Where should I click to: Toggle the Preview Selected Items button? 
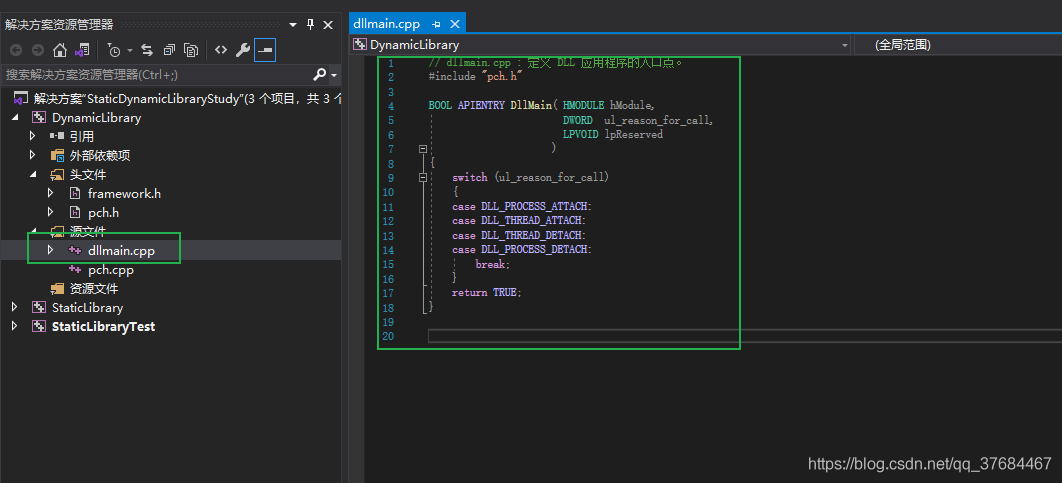[x=265, y=50]
